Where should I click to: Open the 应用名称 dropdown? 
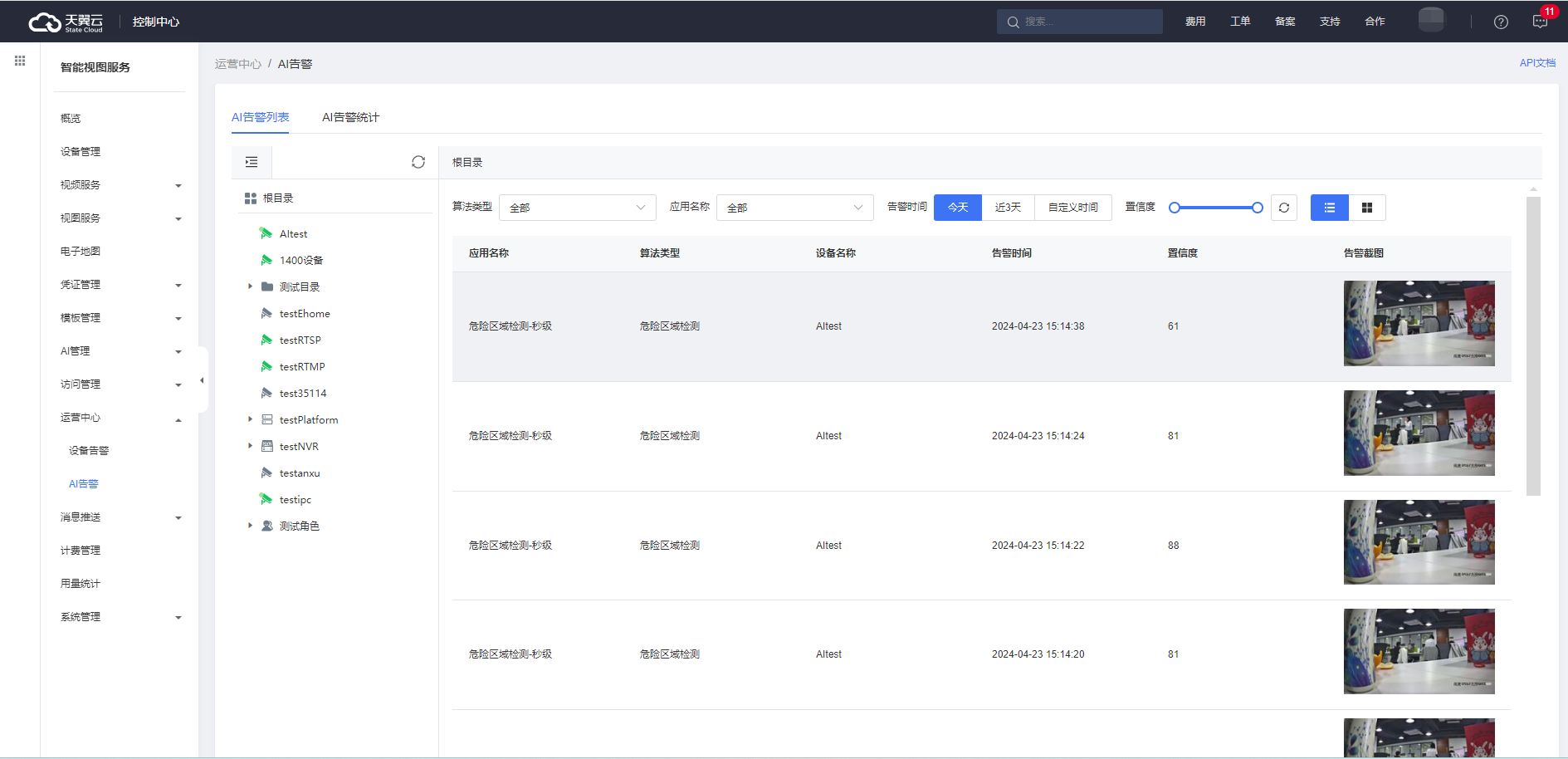(795, 208)
